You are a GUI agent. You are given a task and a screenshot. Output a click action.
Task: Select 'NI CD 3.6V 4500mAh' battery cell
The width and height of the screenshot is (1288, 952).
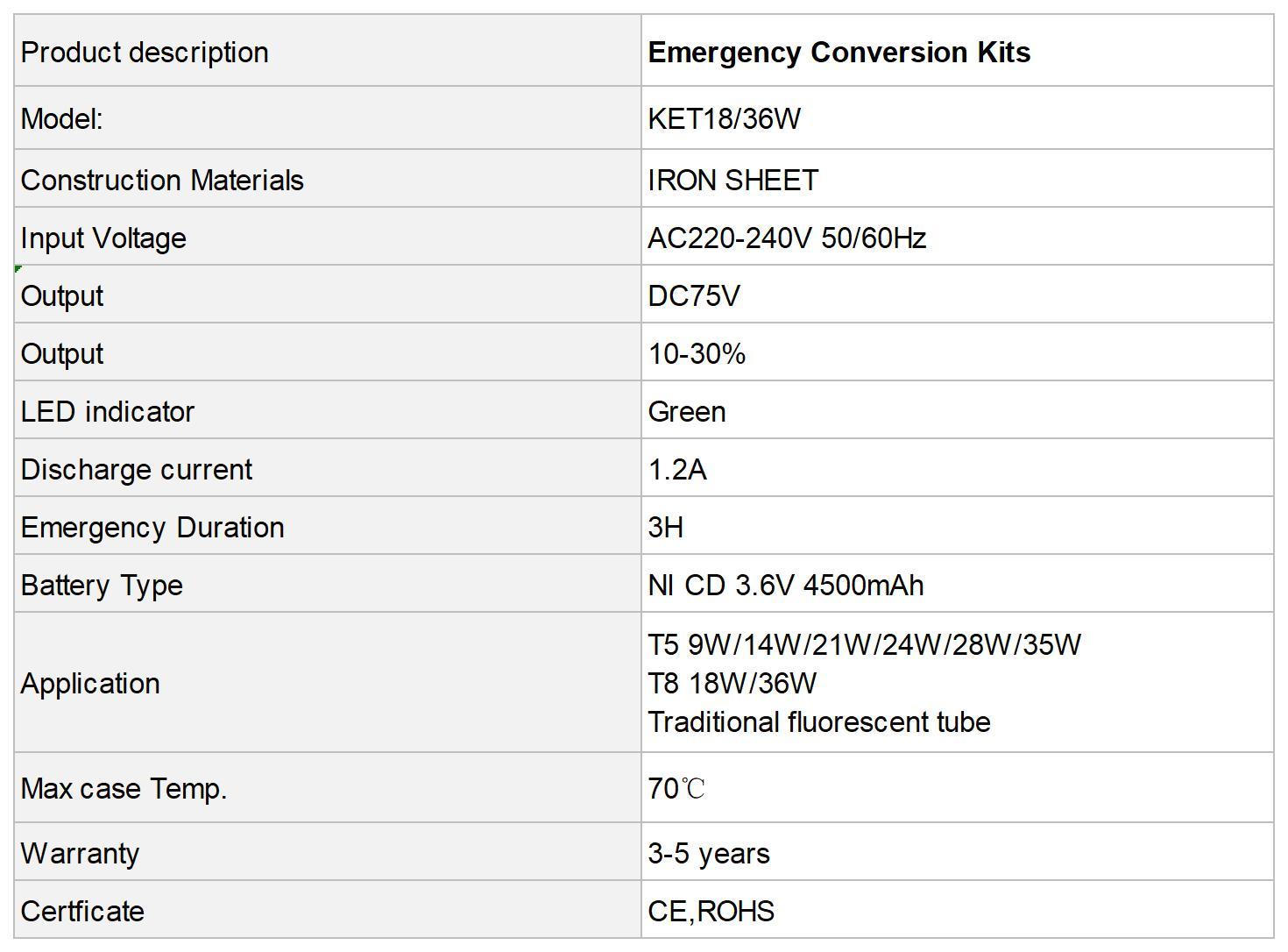(x=957, y=584)
